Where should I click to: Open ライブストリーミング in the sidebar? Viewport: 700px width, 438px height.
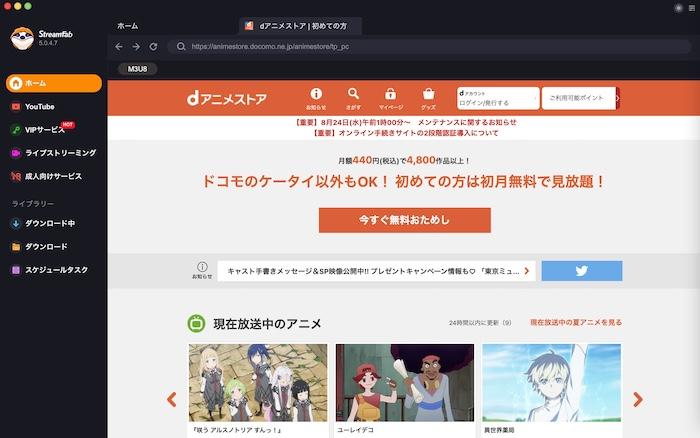(54, 153)
